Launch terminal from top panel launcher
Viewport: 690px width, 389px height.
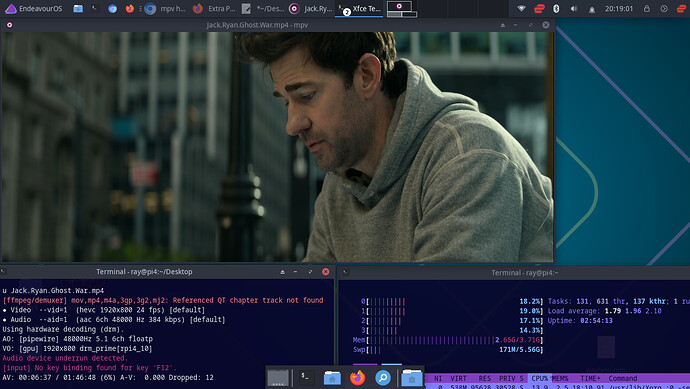coord(94,8)
